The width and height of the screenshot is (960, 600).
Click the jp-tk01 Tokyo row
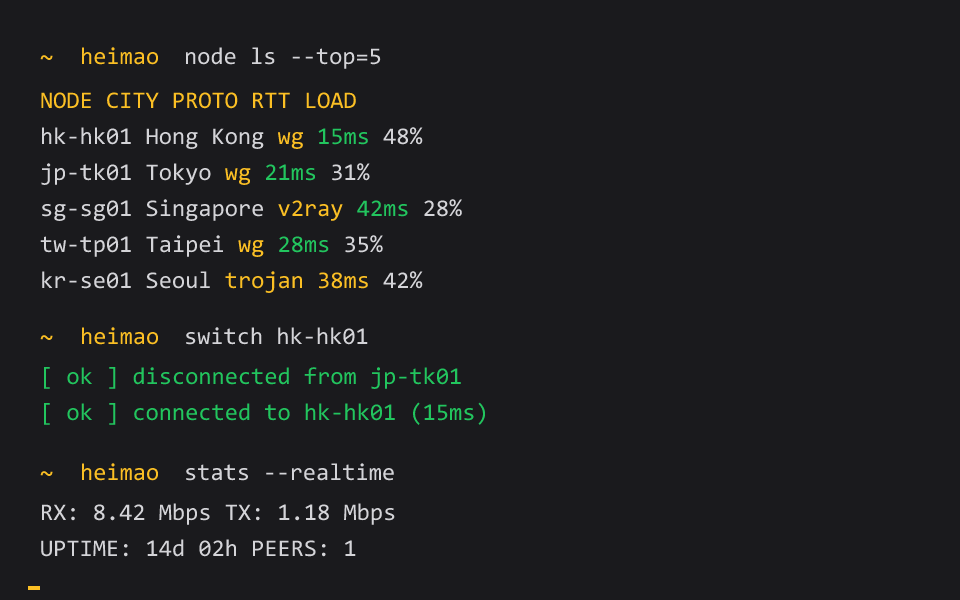[205, 173]
